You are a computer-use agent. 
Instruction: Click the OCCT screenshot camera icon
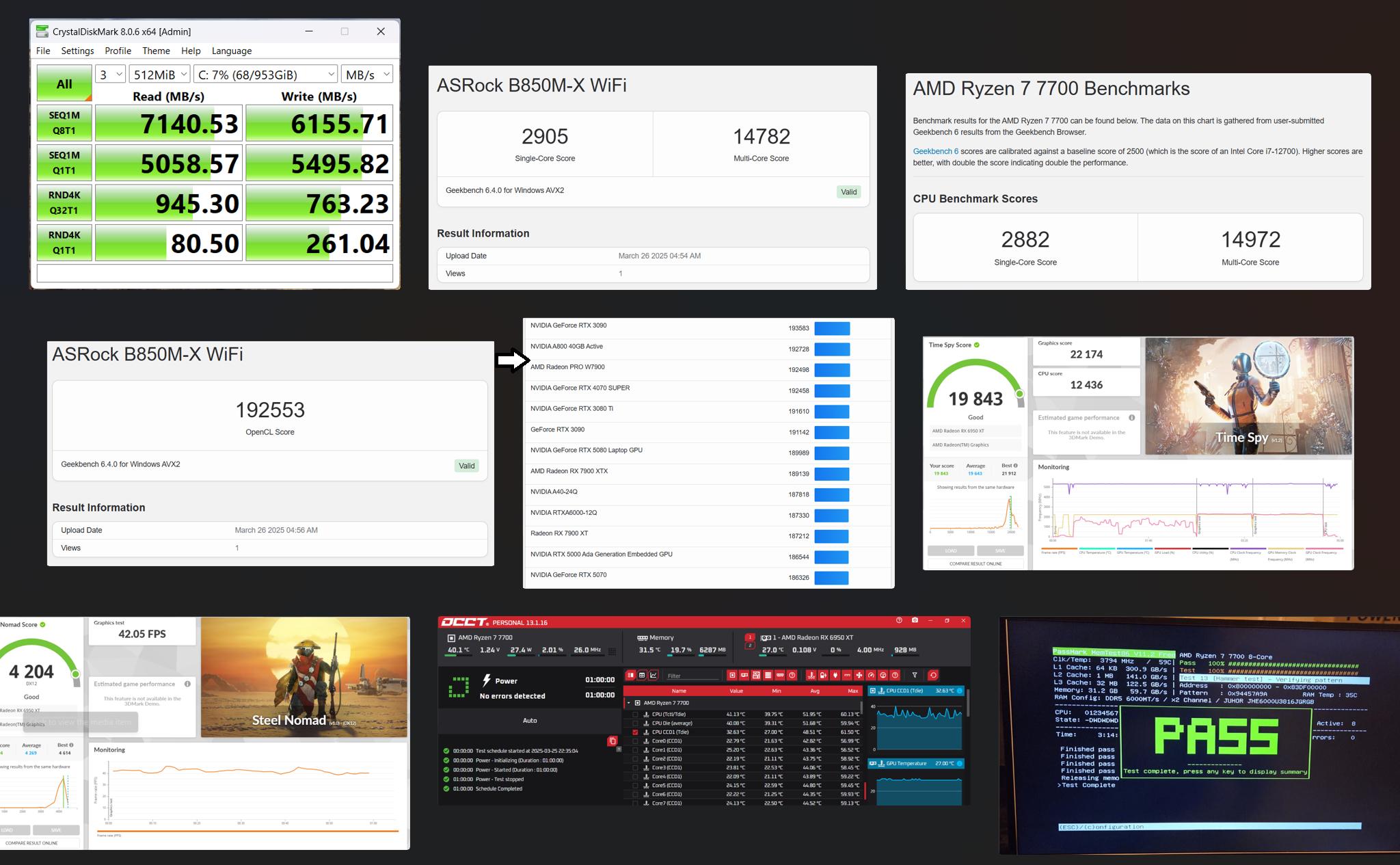tap(915, 620)
